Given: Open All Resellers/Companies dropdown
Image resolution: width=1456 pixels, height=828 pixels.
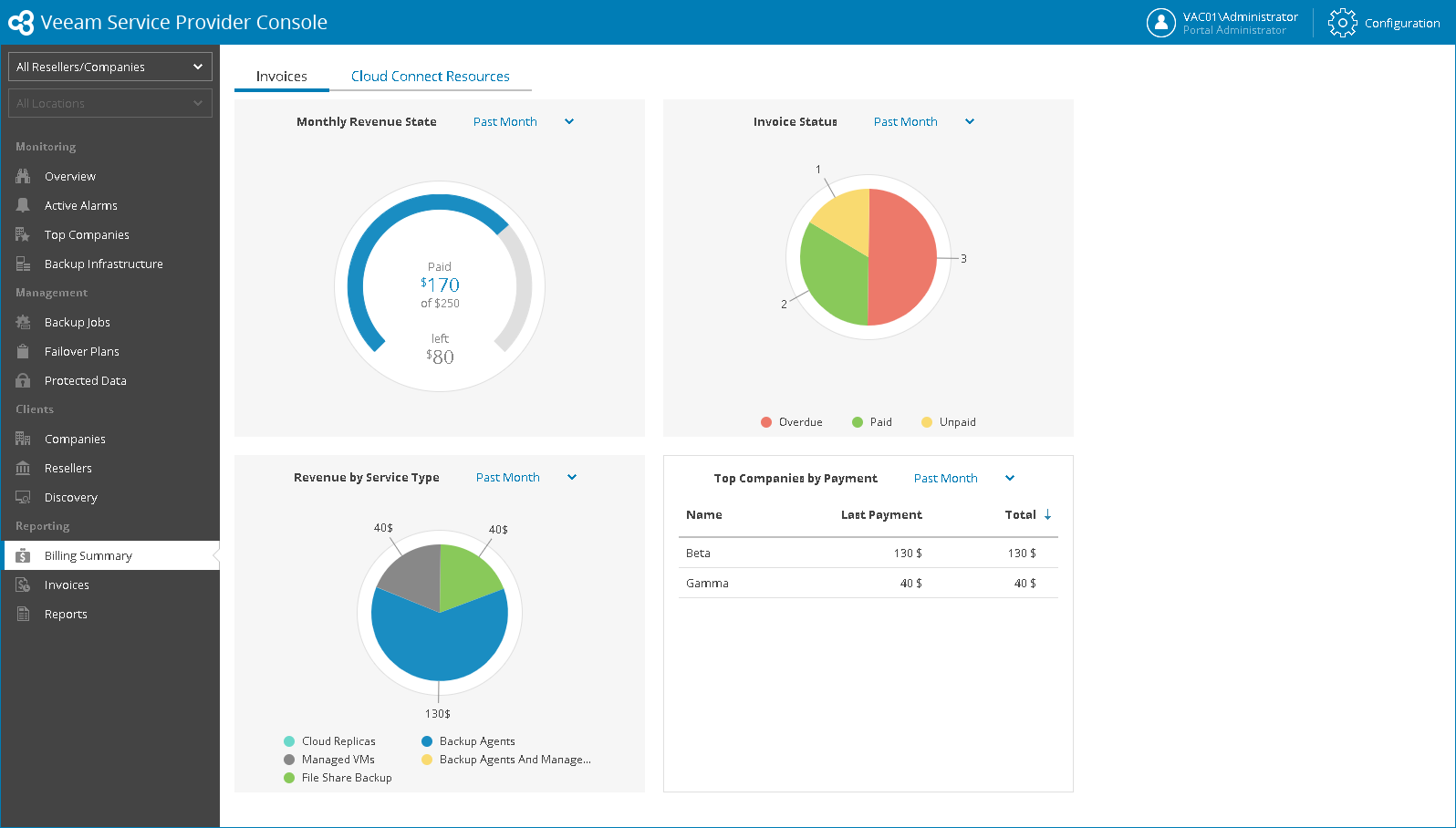Looking at the screenshot, I should click(110, 67).
